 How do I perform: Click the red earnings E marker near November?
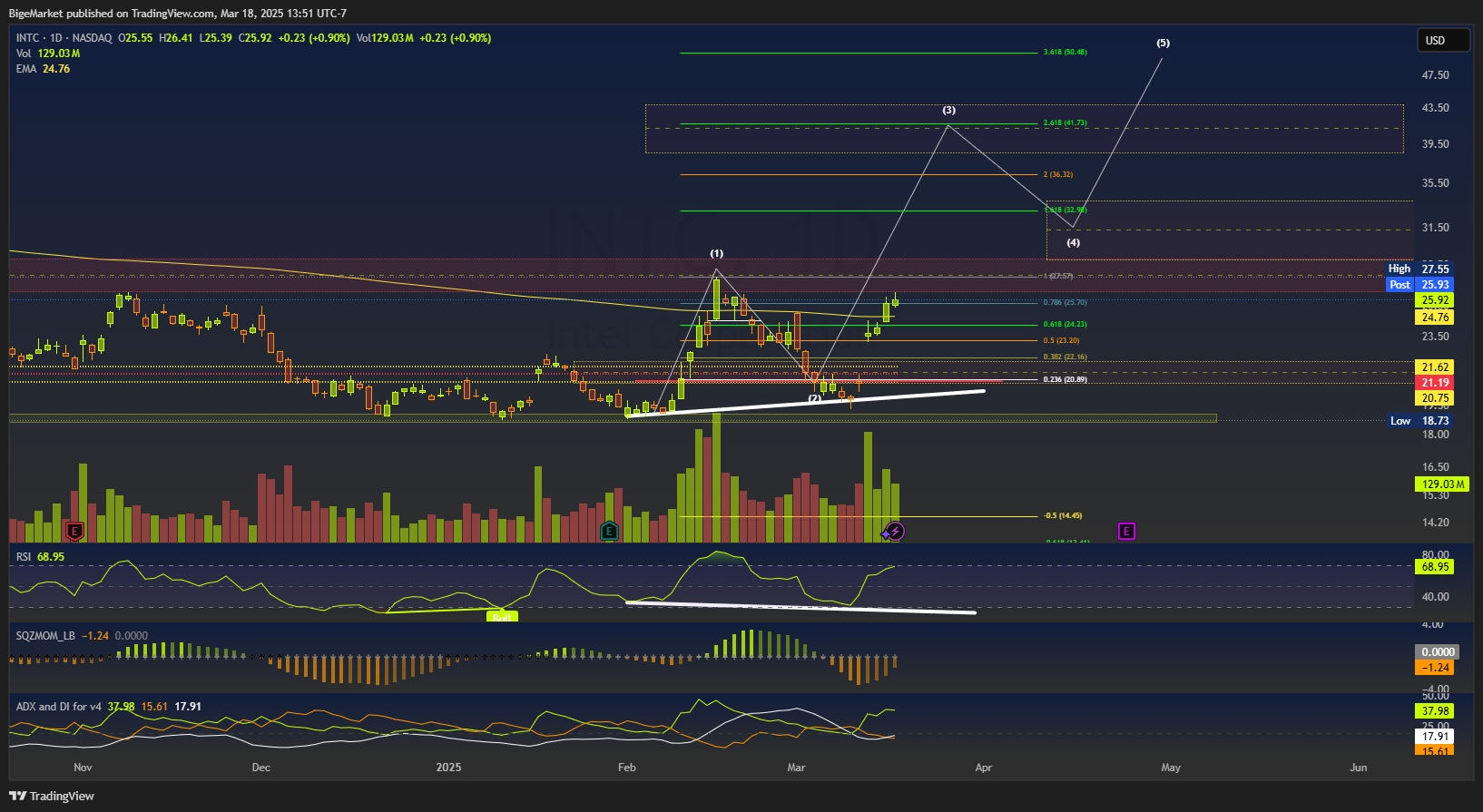click(x=74, y=531)
